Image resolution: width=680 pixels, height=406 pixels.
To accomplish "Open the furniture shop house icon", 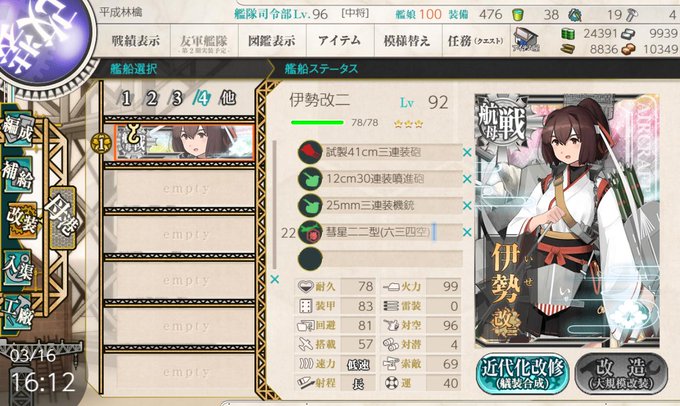I will tap(526, 40).
